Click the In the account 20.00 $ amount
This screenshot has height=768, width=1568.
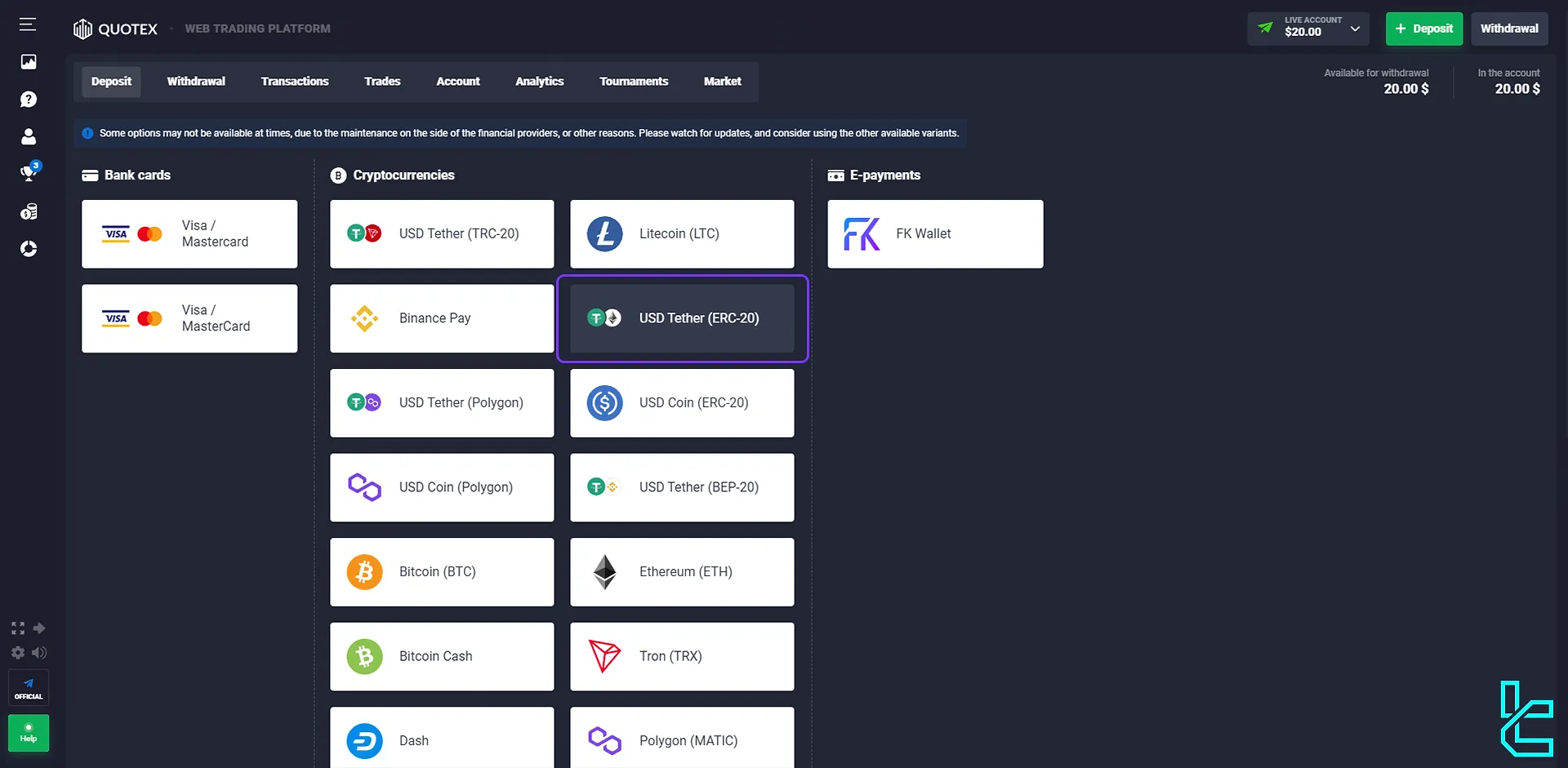(1517, 89)
